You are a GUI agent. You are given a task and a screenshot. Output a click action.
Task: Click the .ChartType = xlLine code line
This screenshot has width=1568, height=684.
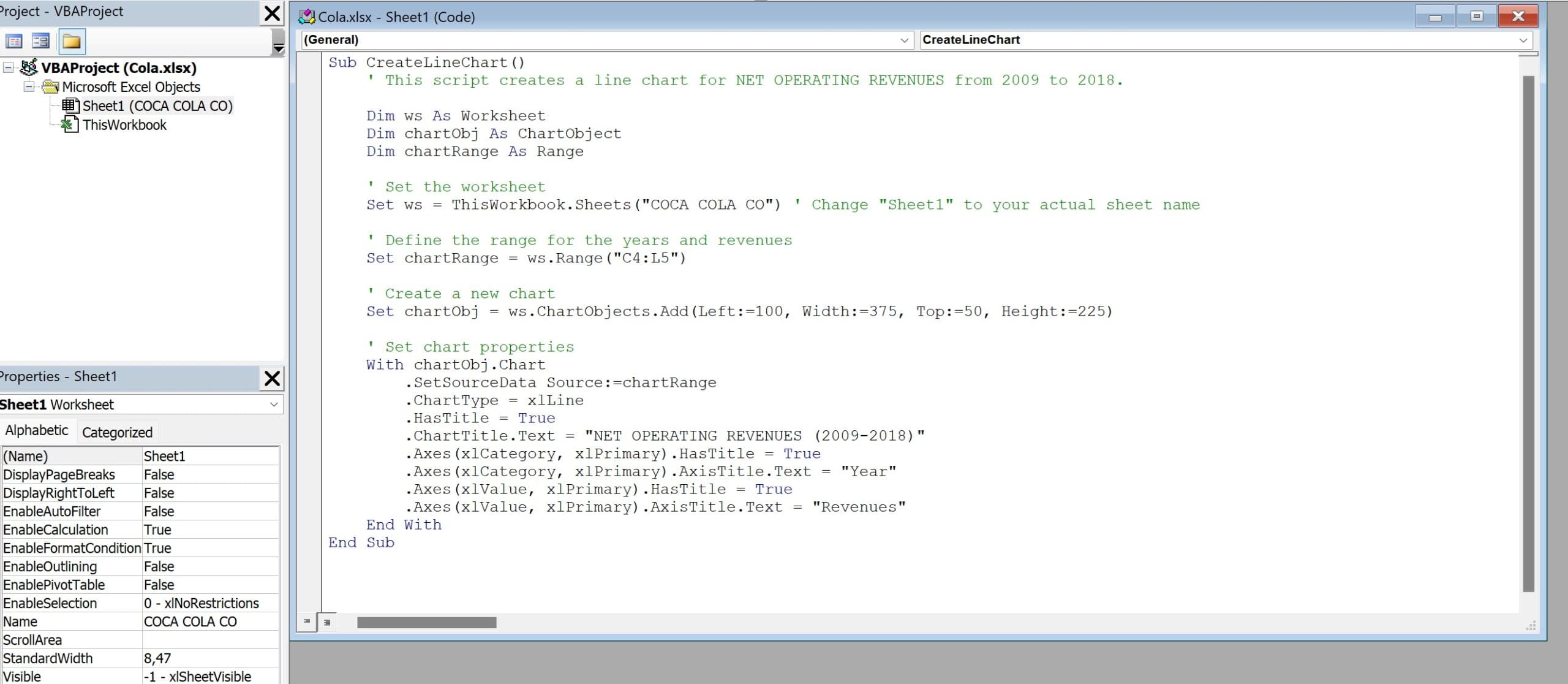point(494,400)
